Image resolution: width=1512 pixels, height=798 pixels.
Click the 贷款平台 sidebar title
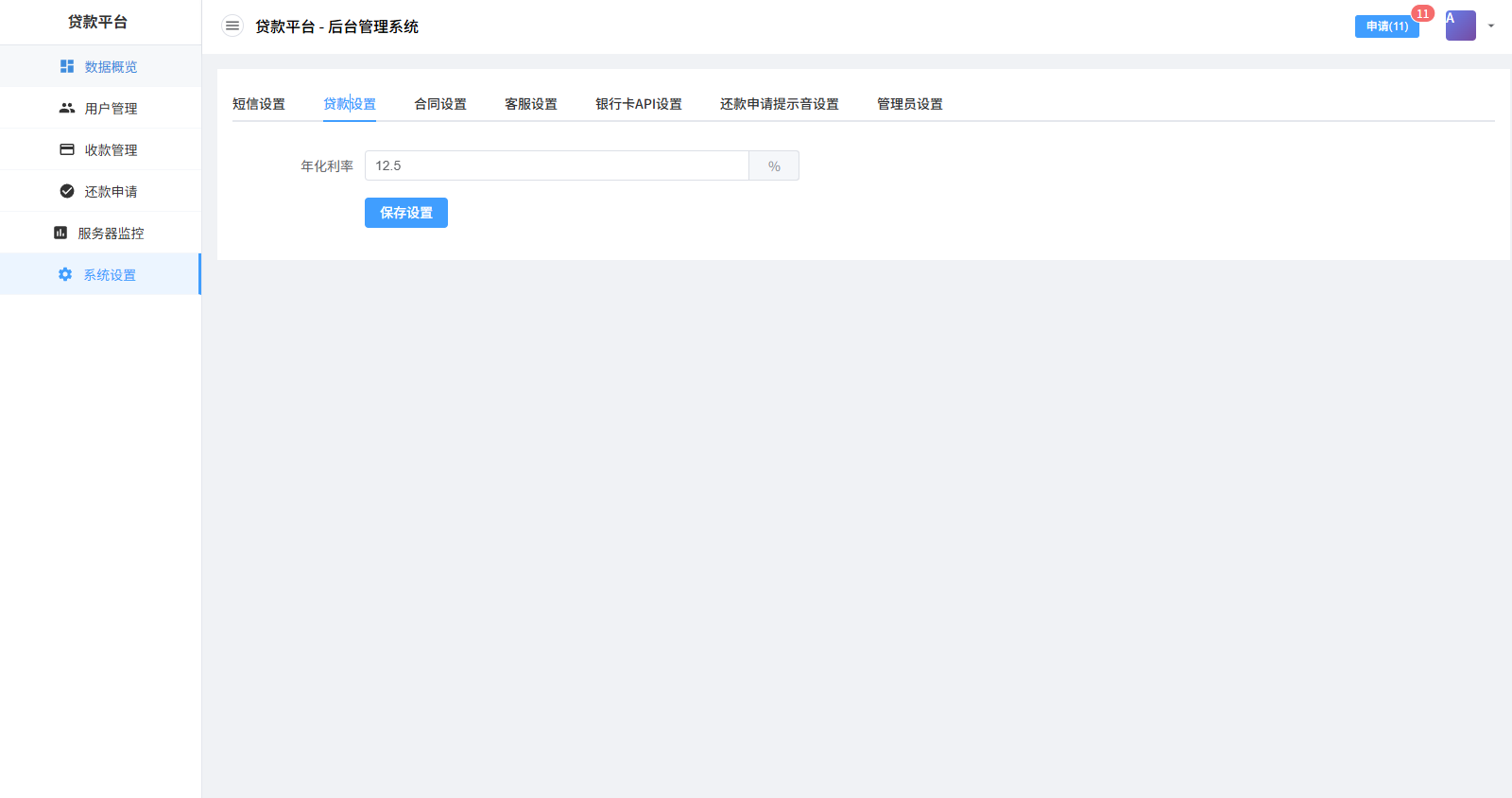[98, 22]
